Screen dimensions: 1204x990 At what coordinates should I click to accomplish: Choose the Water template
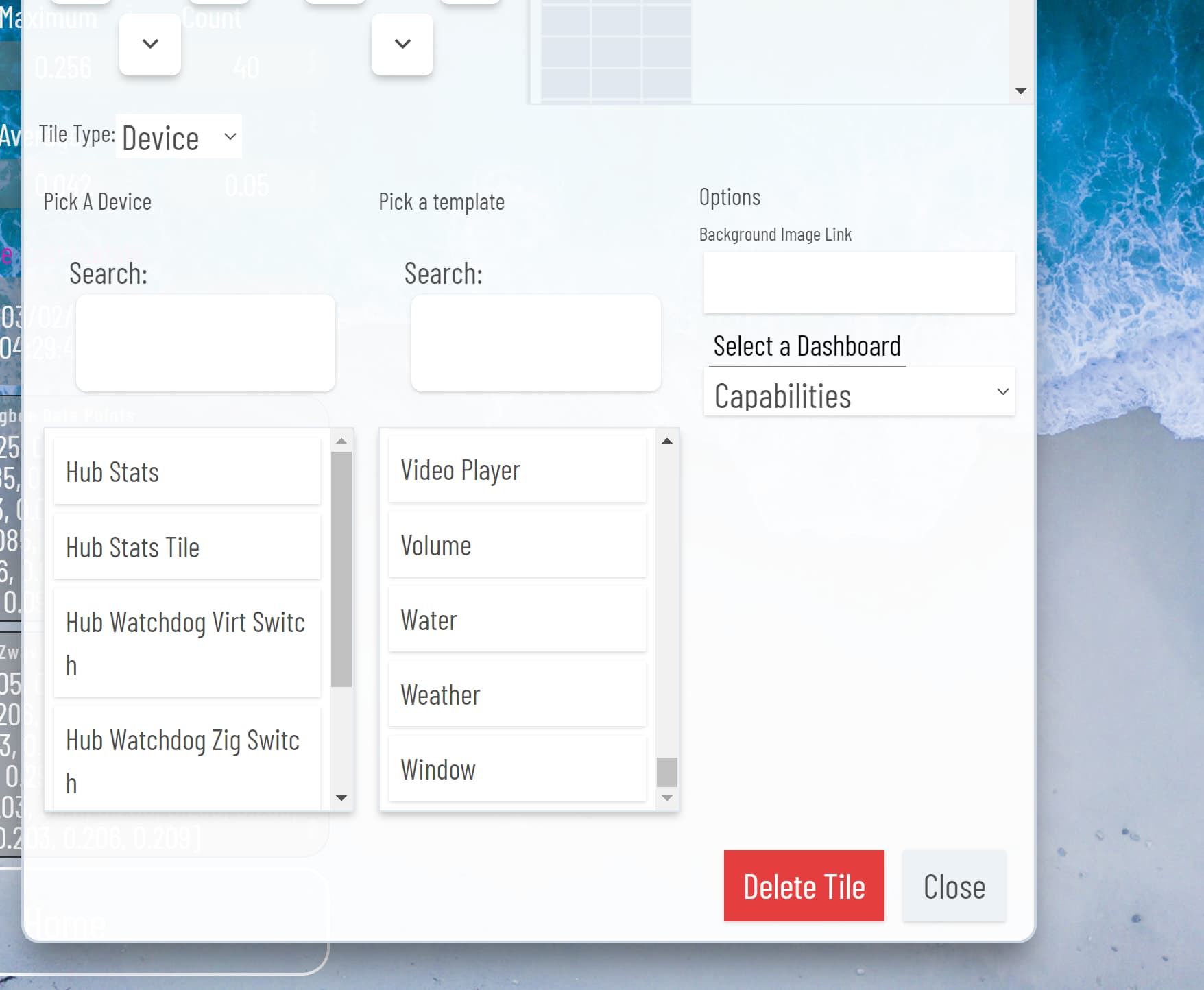click(x=517, y=619)
